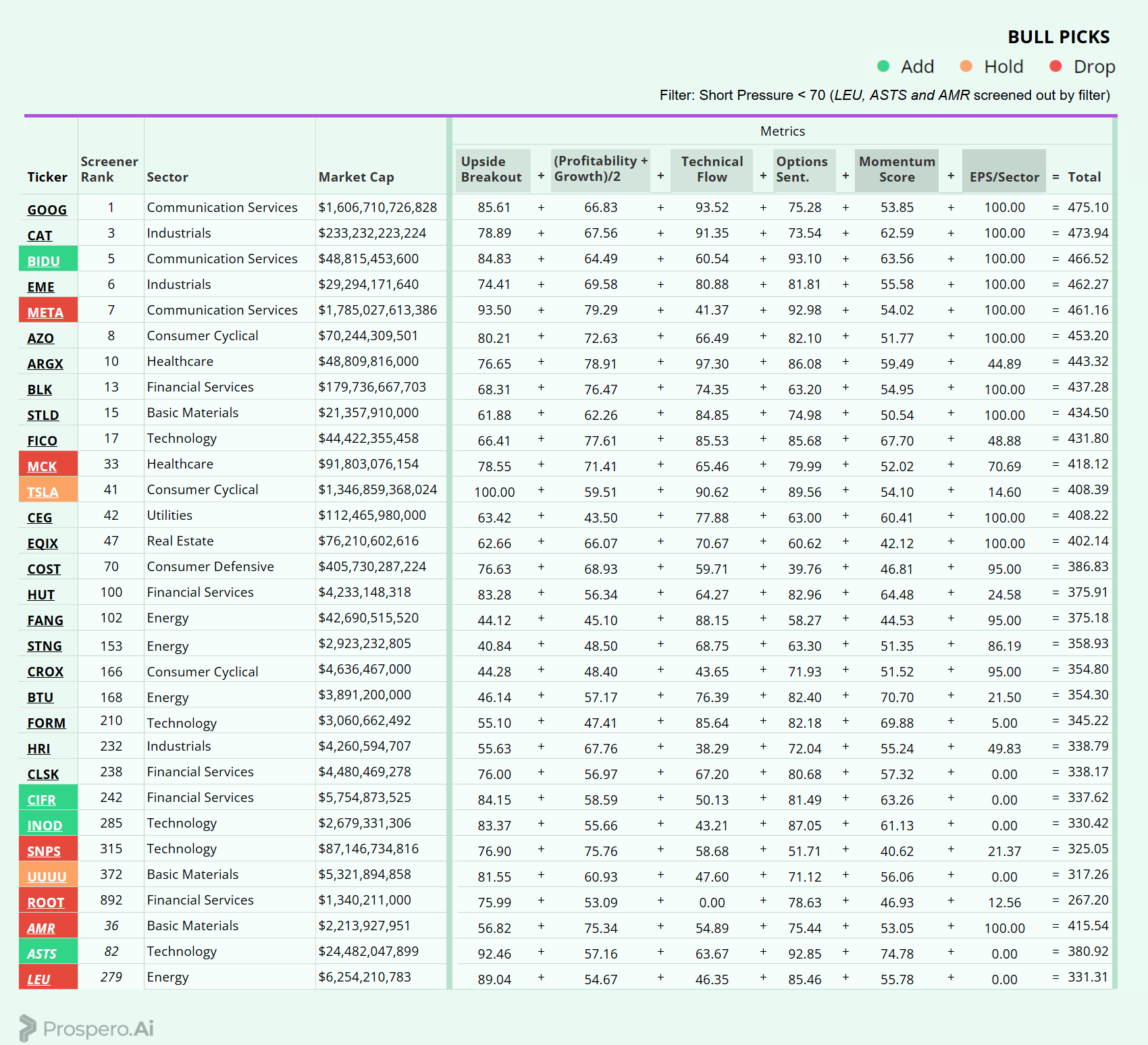Image resolution: width=1148 pixels, height=1045 pixels.
Task: Click the red AMR ticker link
Action: pos(41,928)
